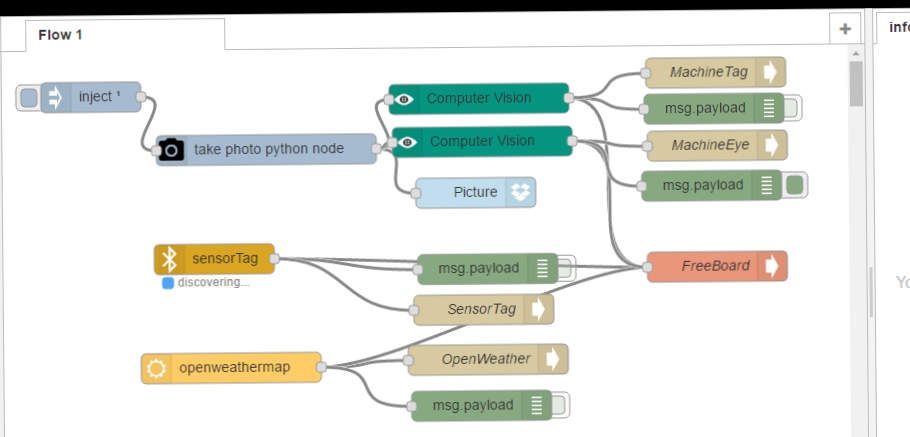910x437 pixels.
Task: Click the arrow icon on FreeBoard node
Action: (x=772, y=266)
